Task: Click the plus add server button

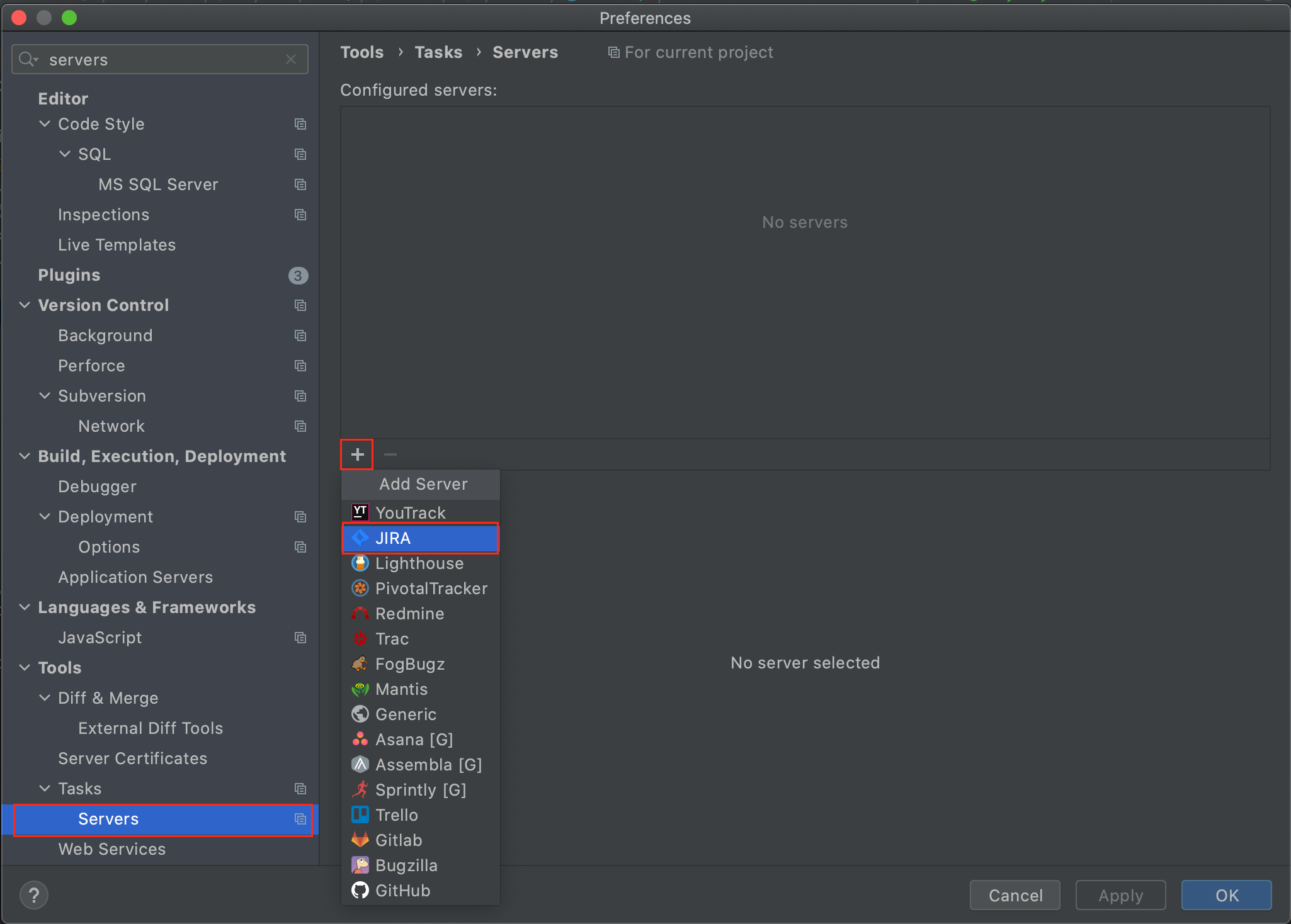Action: coord(357,454)
